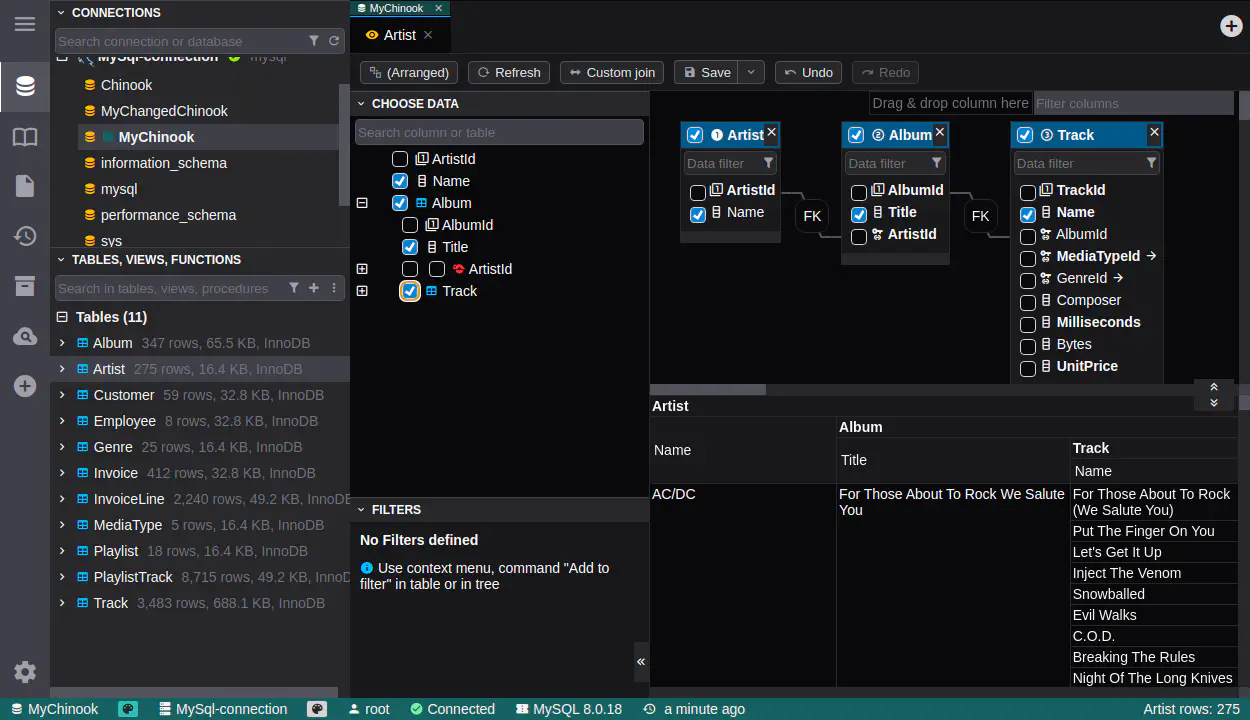The height and width of the screenshot is (720, 1250).
Task: Click the Custom join button
Action: pyautogui.click(x=612, y=72)
